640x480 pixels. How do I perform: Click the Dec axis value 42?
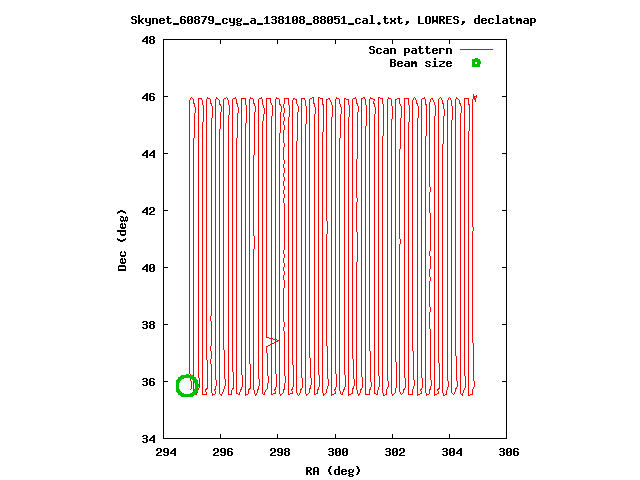pyautogui.click(x=149, y=211)
